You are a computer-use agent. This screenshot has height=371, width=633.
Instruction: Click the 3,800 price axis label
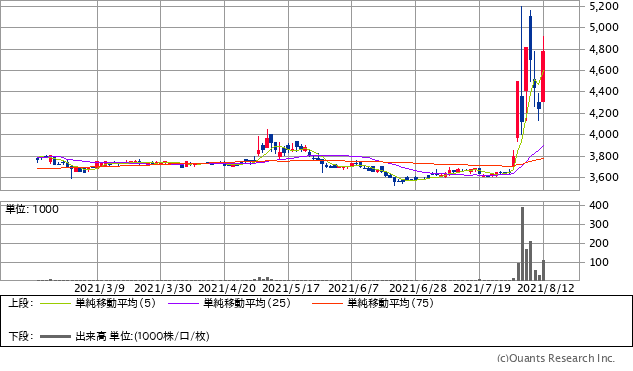click(604, 156)
